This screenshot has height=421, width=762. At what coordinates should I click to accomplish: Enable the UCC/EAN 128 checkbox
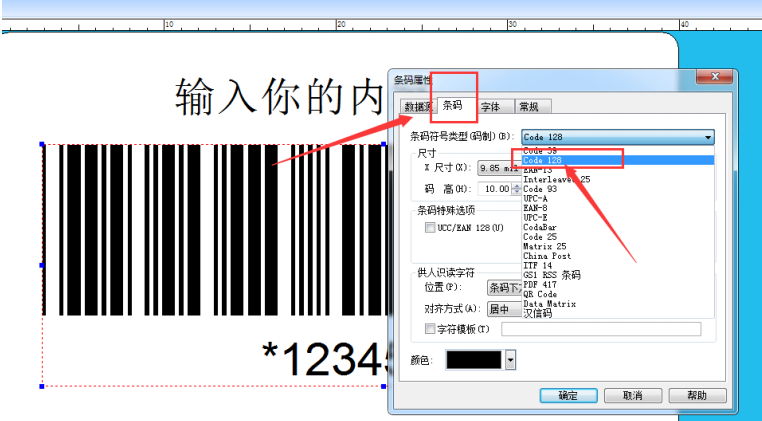430,228
